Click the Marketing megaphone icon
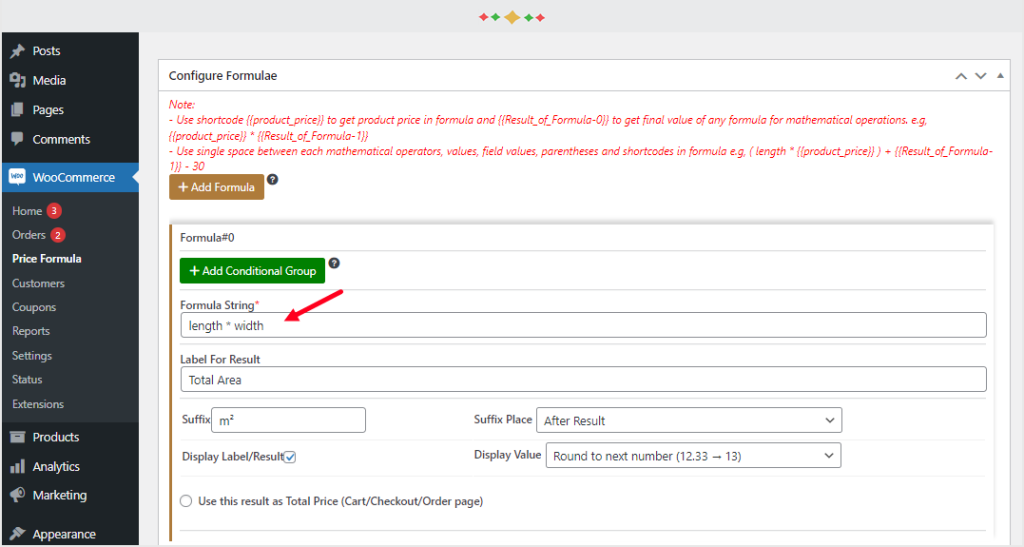Screen dimensions: 1024x547 18,495
